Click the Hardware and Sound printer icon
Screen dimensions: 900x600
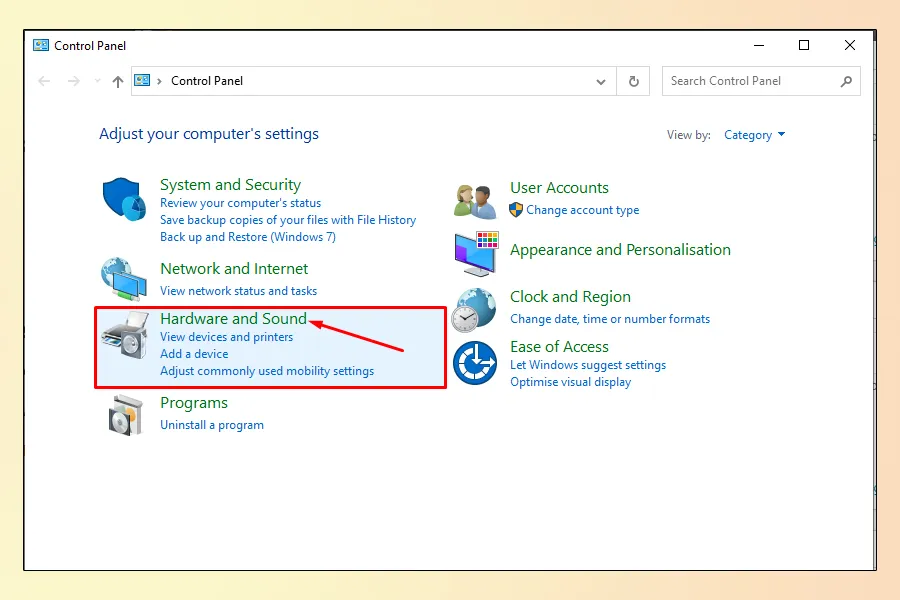[x=125, y=335]
